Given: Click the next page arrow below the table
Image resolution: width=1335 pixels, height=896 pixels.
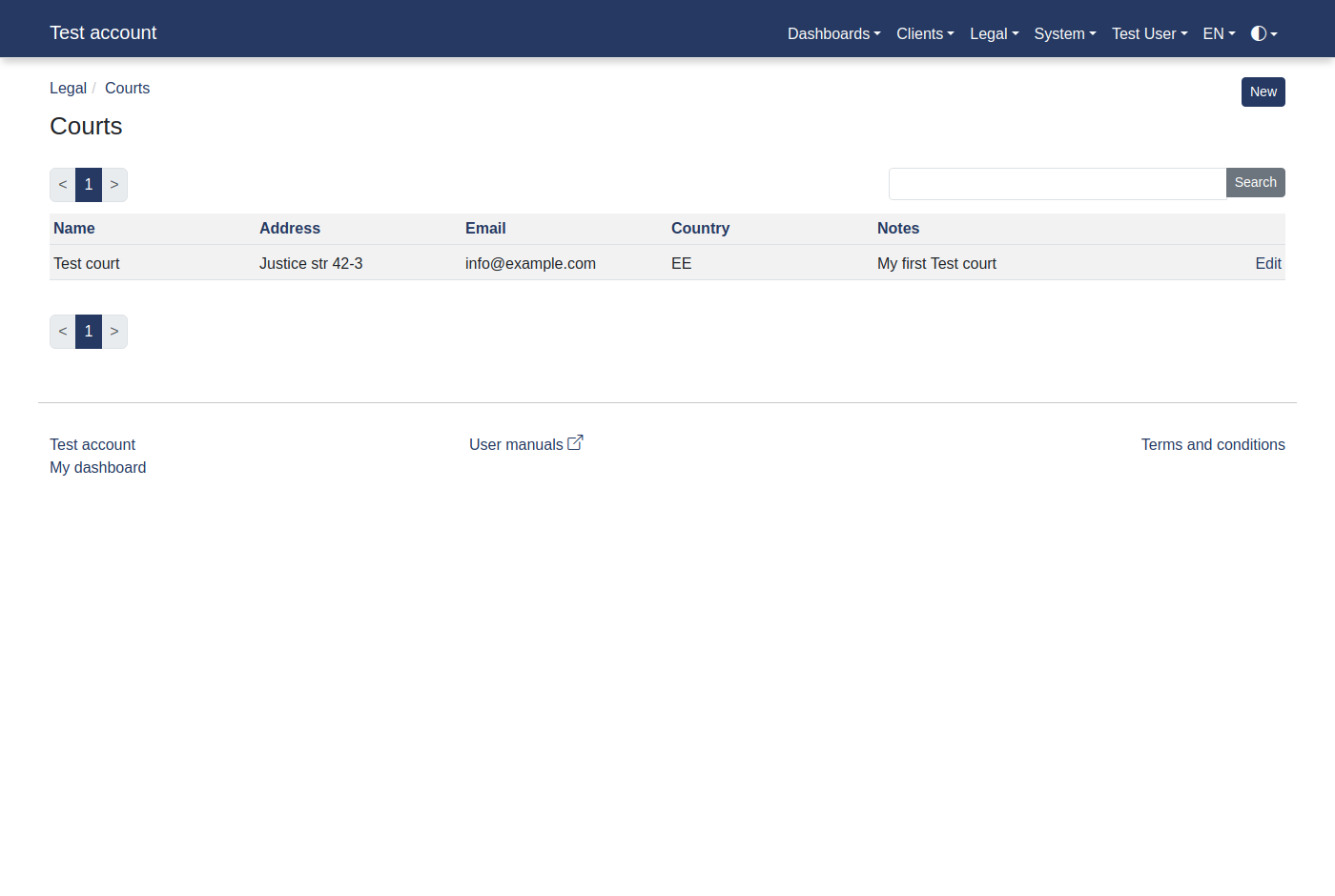Looking at the screenshot, I should point(114,331).
